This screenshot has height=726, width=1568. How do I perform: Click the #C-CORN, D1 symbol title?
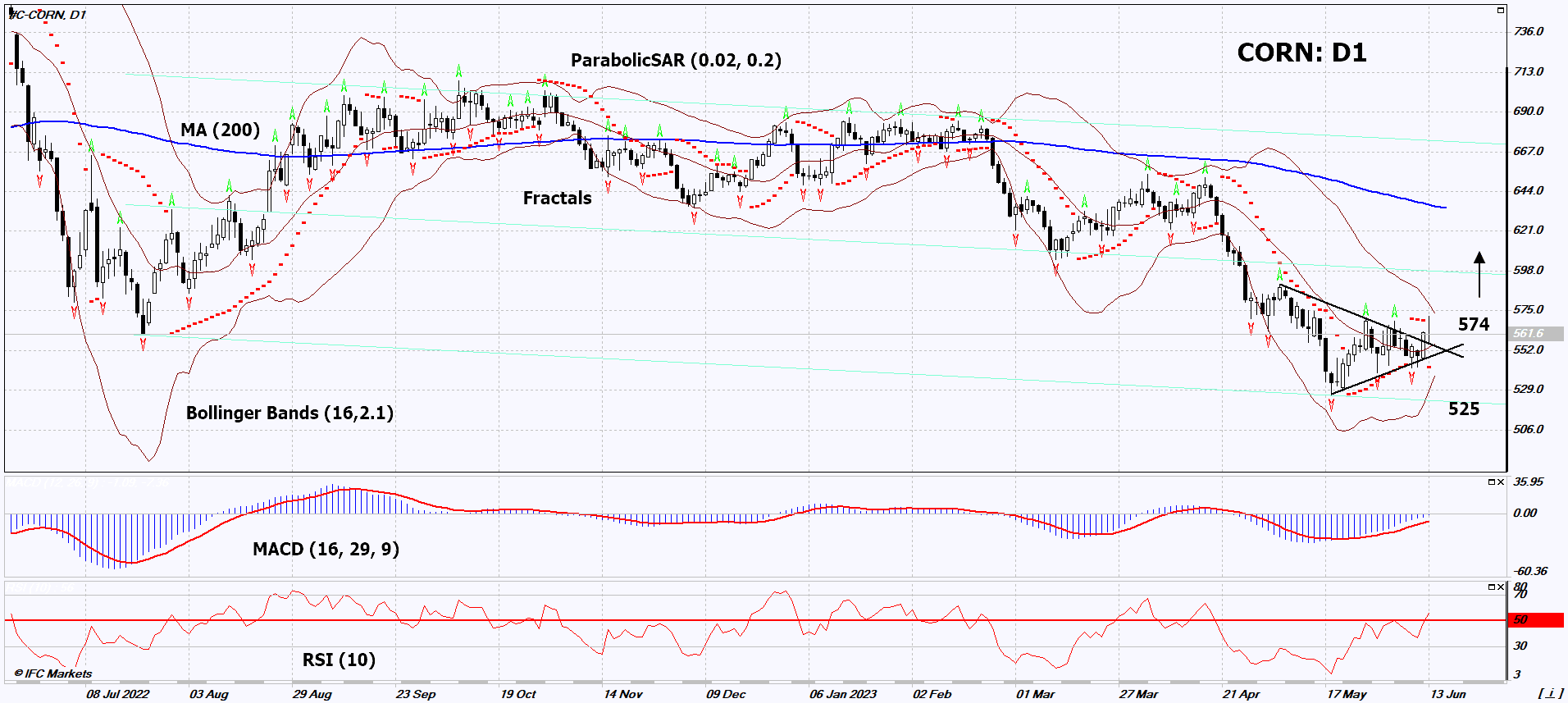point(48,15)
